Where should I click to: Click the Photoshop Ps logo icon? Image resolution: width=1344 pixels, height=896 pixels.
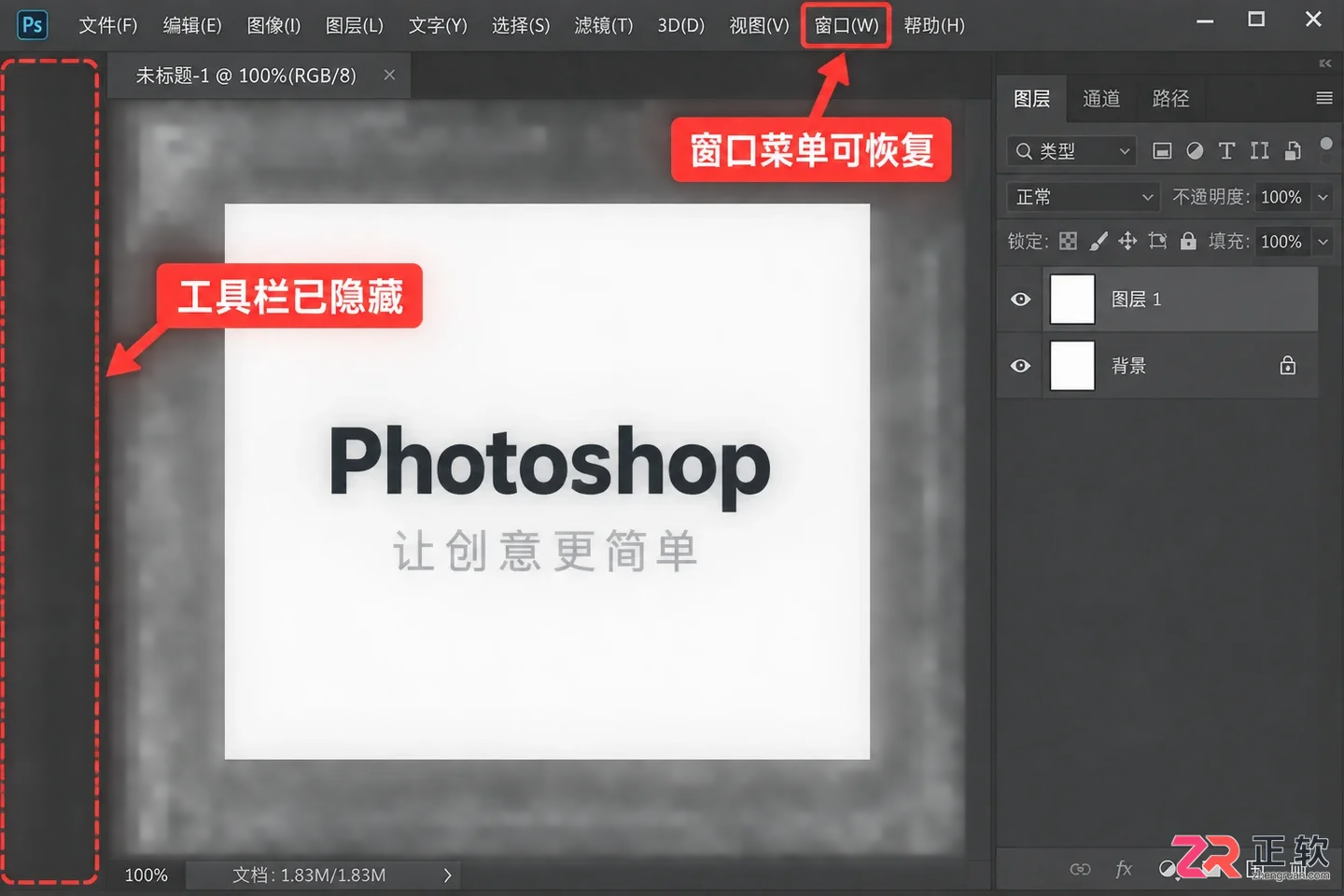33,25
